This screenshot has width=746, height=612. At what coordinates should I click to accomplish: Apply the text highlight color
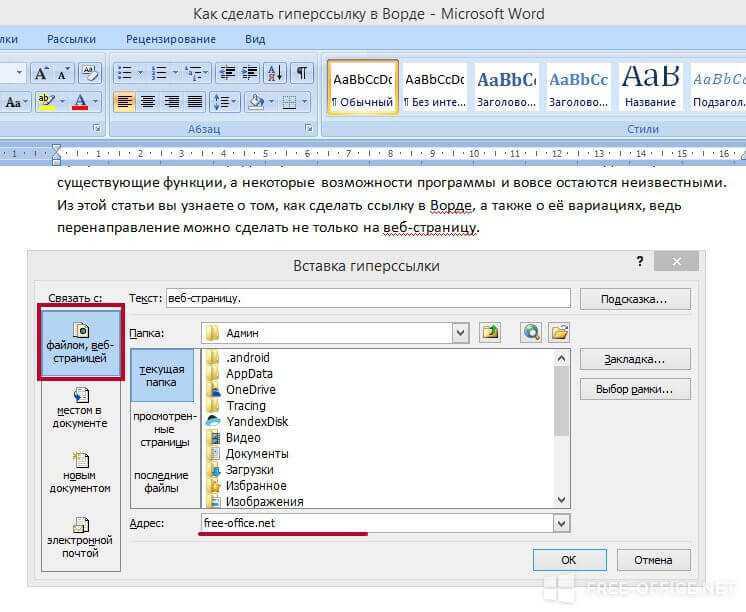pyautogui.click(x=46, y=102)
